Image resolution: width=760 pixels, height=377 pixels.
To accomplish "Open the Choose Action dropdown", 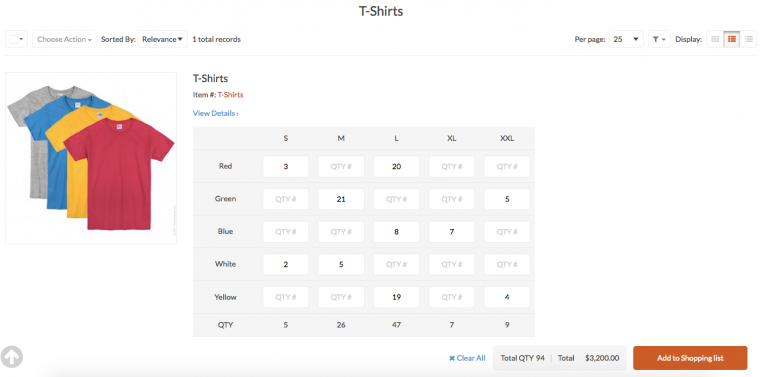I will click(64, 39).
